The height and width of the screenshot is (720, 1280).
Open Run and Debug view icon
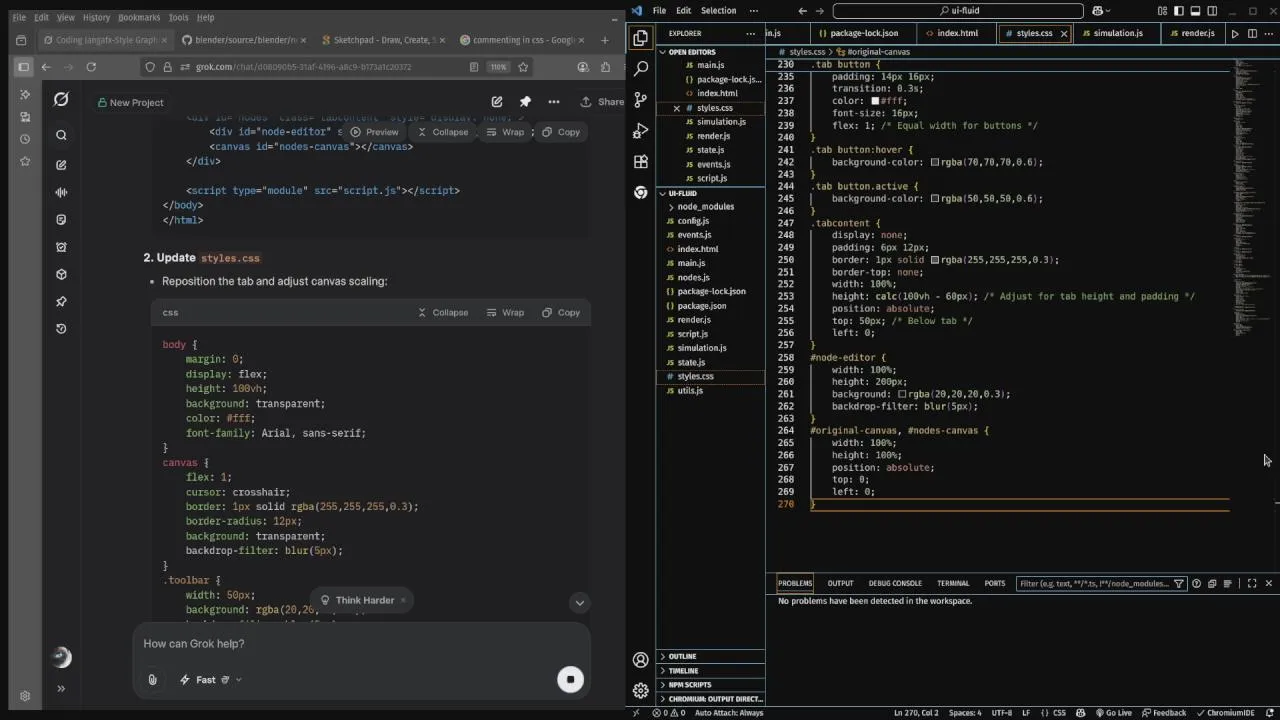[641, 131]
